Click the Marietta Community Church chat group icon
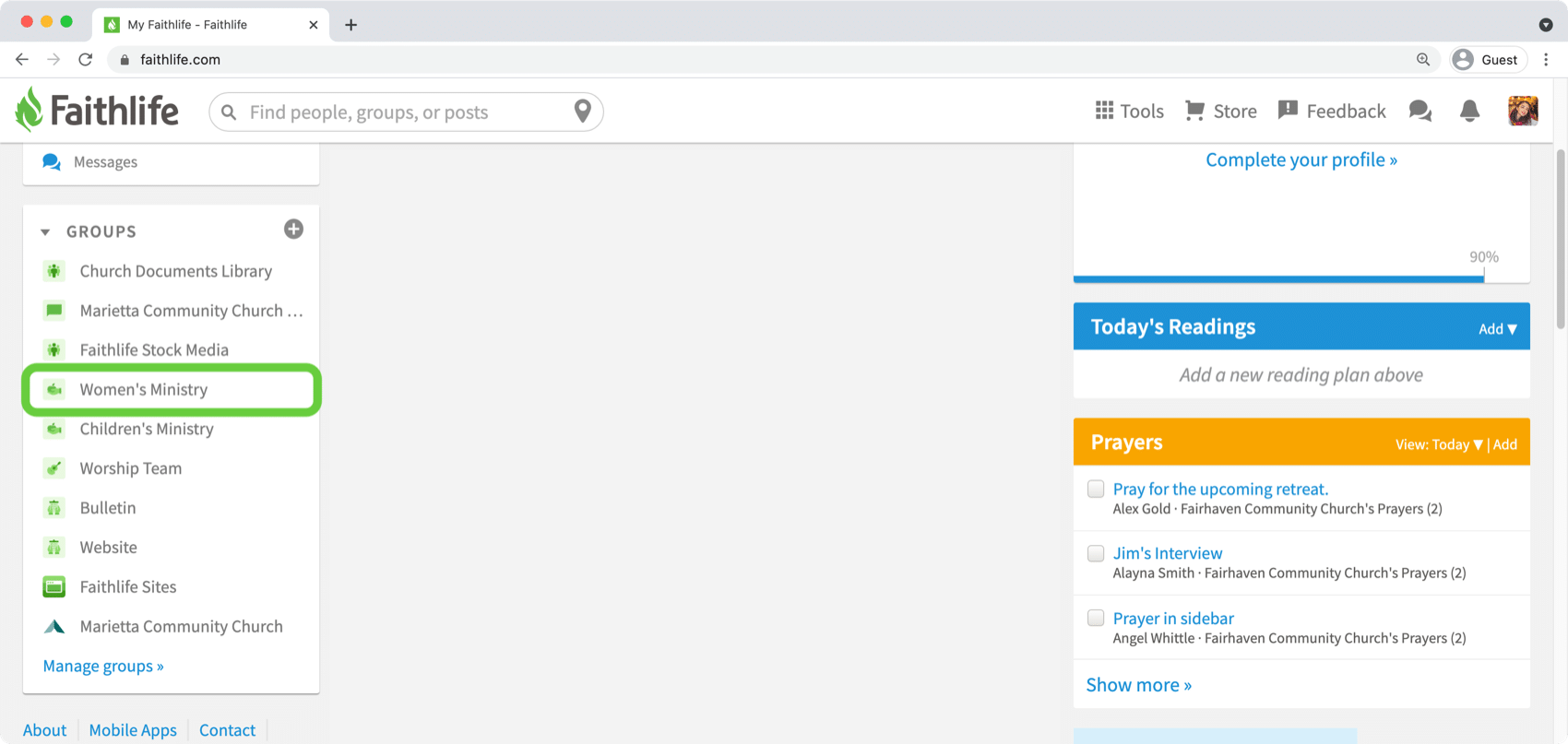The width and height of the screenshot is (1568, 744). coord(54,311)
